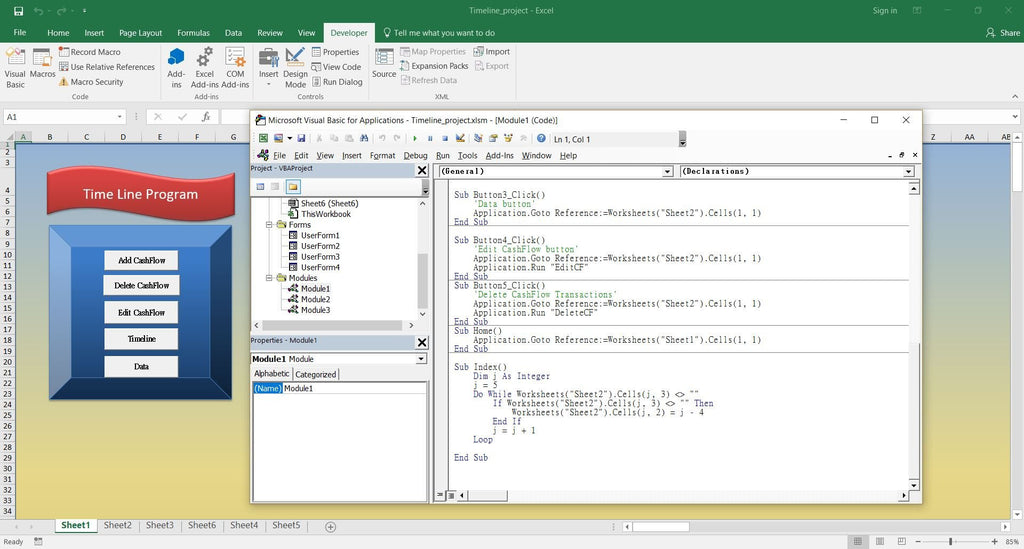
Task: Click the zoom in plus button
Action: 995,542
